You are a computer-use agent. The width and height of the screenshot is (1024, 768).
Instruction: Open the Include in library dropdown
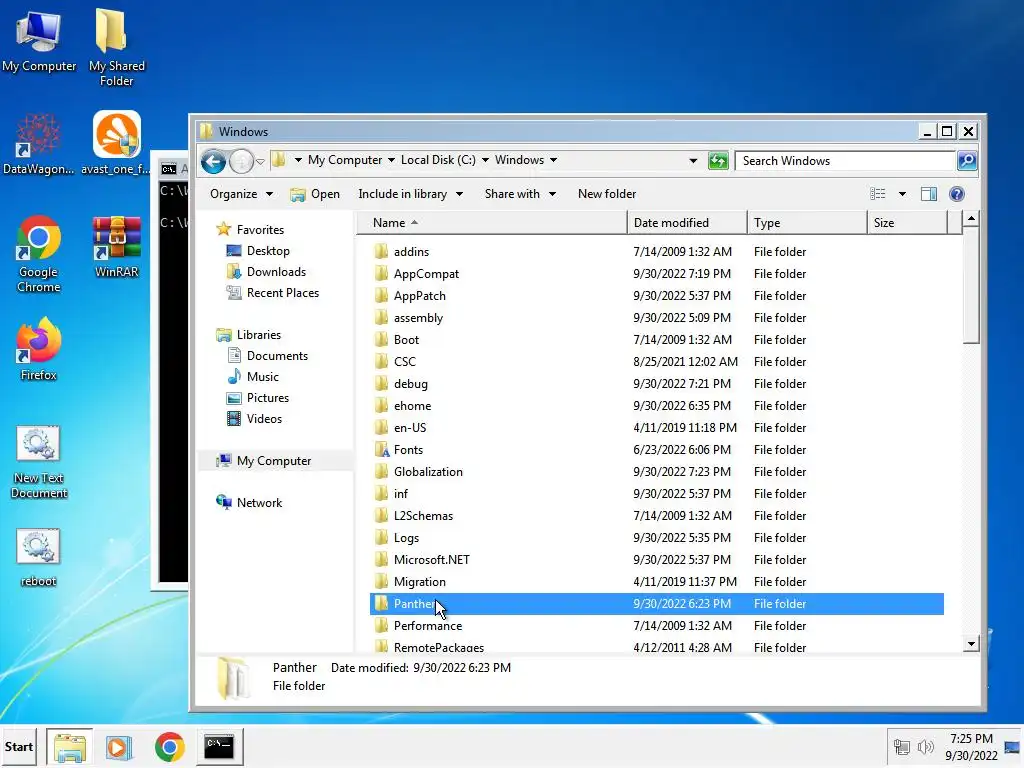tap(410, 194)
